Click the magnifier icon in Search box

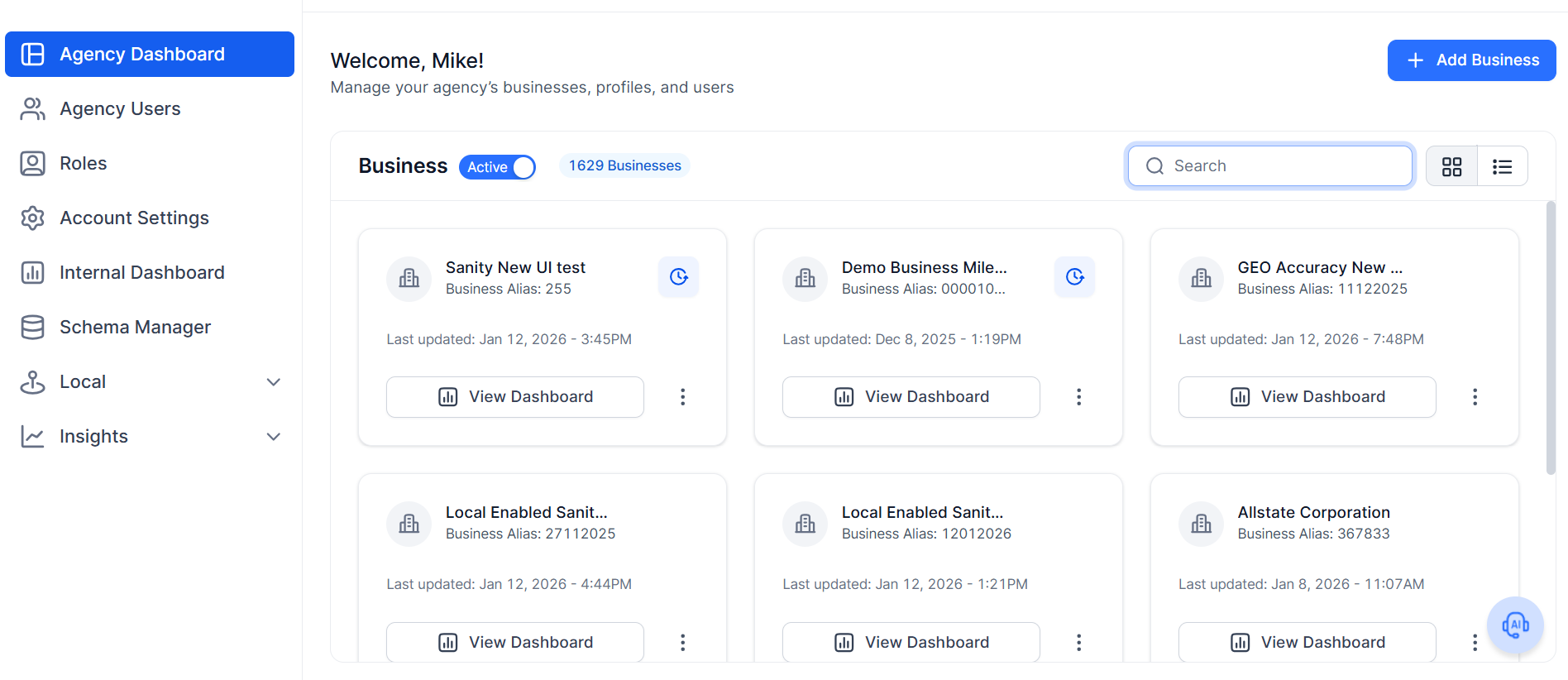click(x=1154, y=166)
